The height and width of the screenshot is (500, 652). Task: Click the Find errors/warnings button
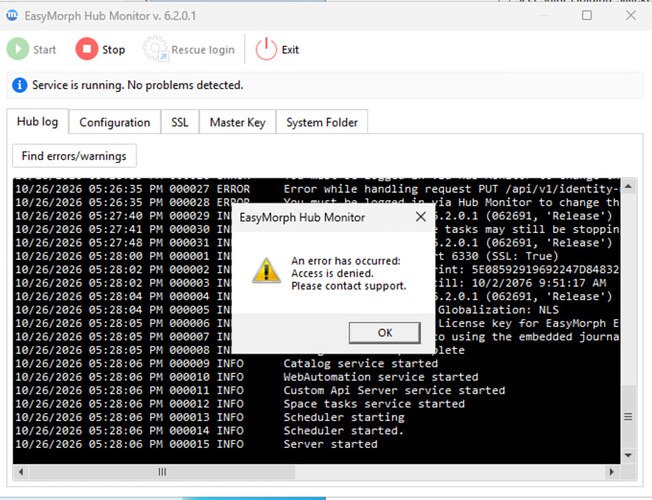point(74,156)
